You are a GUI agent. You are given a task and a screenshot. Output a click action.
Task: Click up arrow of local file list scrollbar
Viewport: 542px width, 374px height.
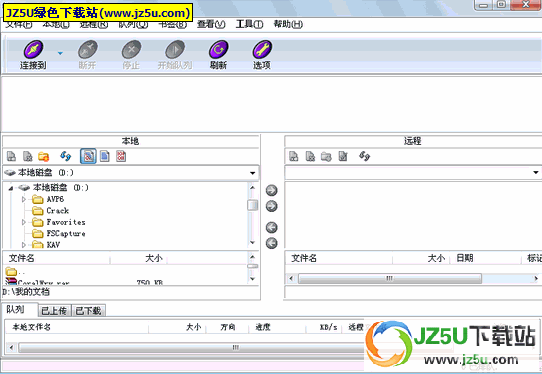(x=253, y=257)
